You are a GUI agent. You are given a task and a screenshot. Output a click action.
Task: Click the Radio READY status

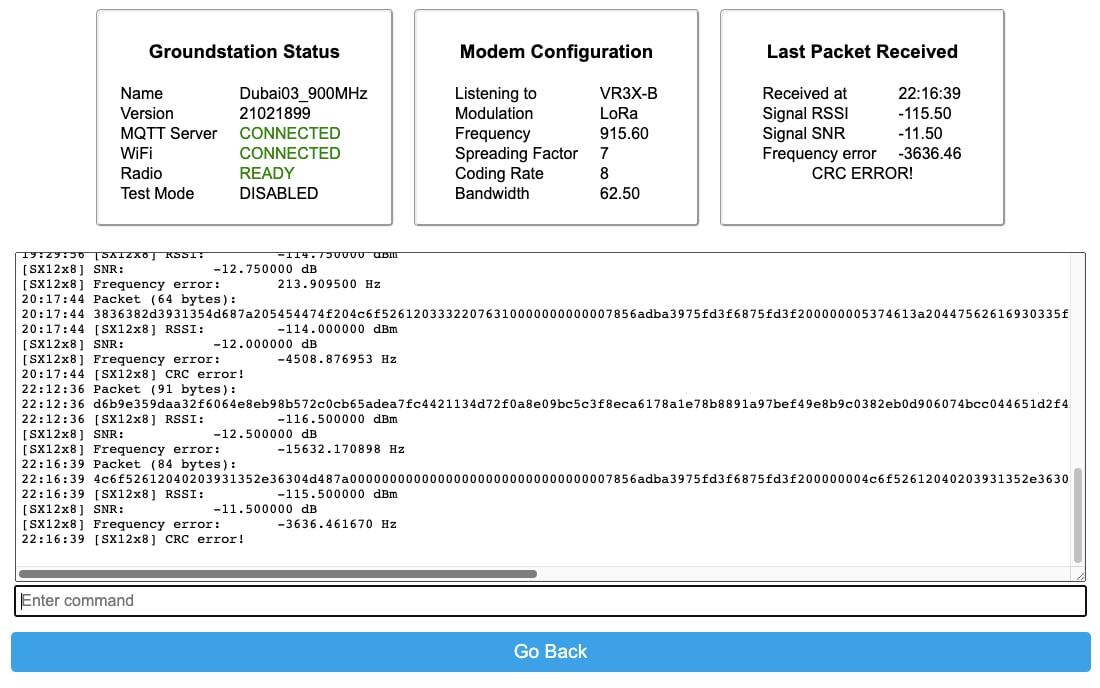coord(267,173)
